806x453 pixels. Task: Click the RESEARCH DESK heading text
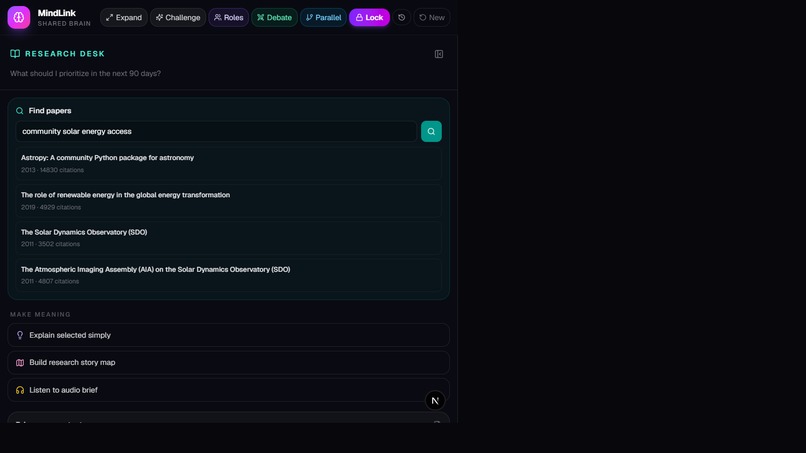(65, 53)
